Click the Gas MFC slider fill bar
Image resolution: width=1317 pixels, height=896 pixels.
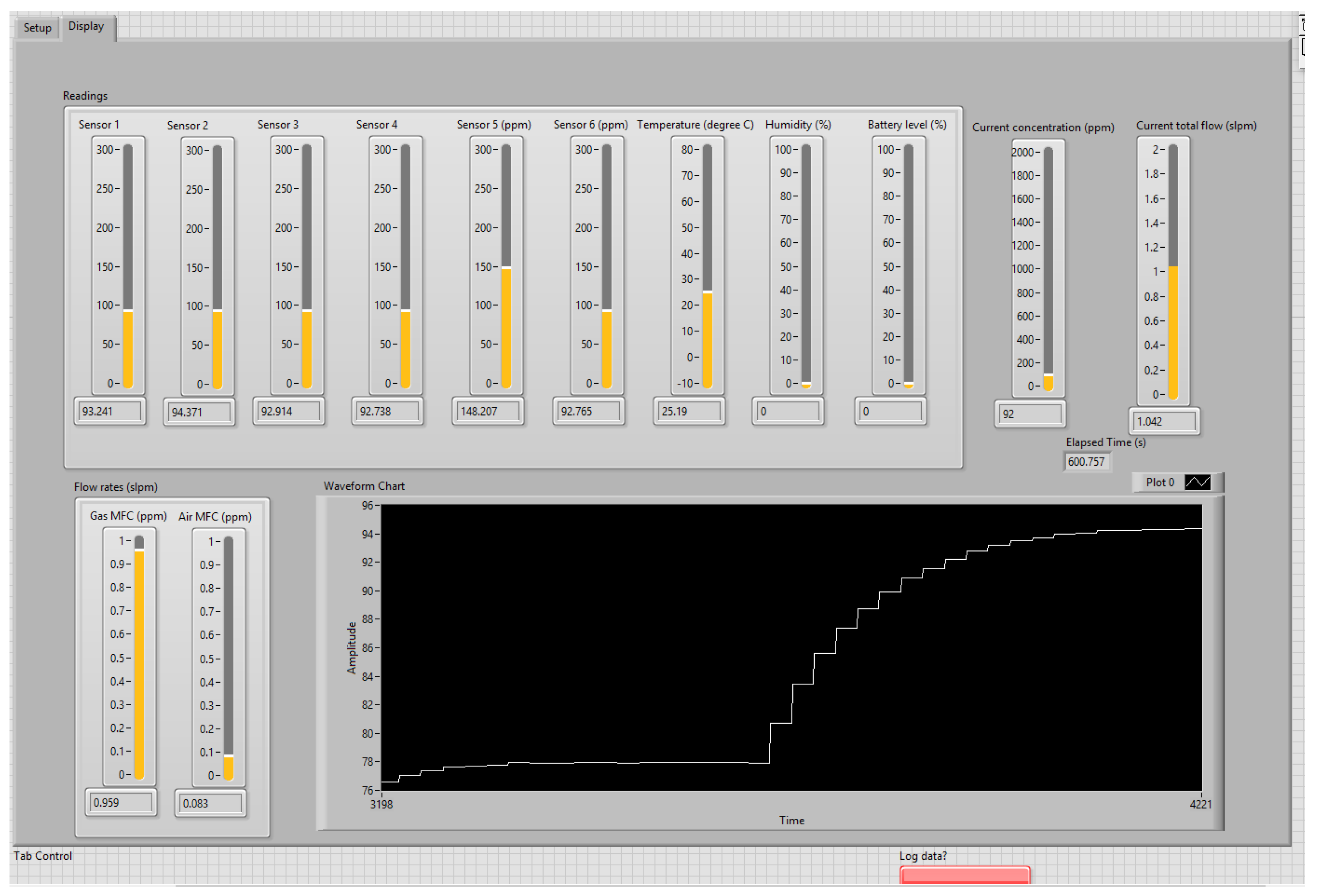pos(139,663)
